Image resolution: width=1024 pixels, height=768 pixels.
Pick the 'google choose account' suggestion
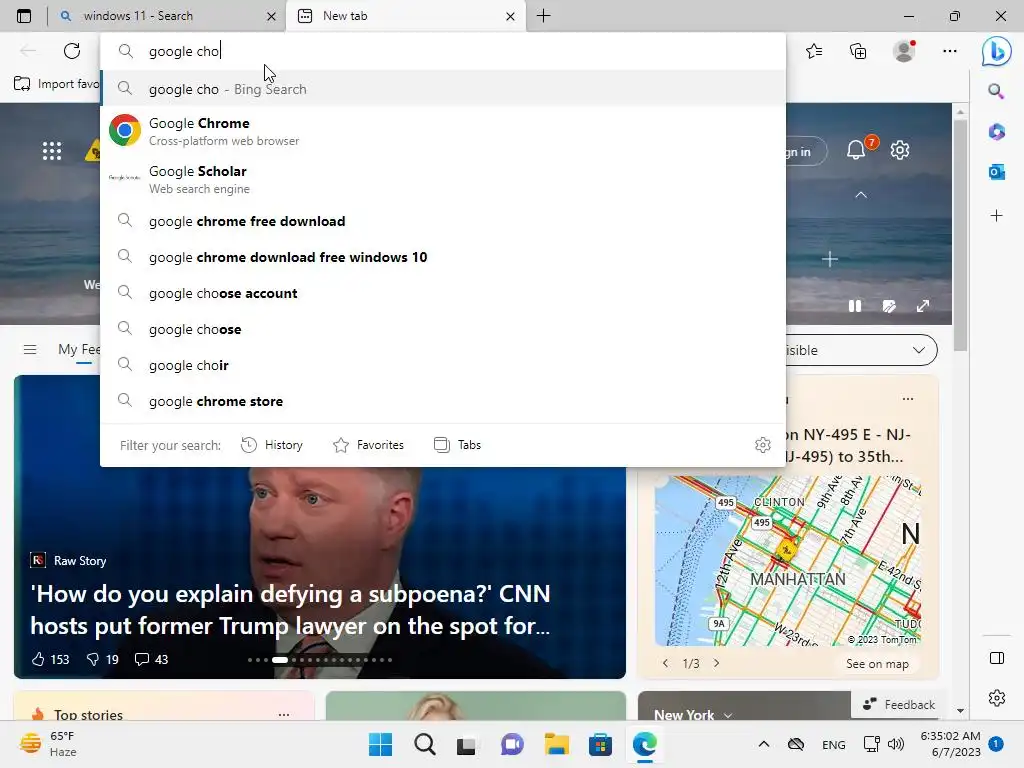click(x=443, y=293)
